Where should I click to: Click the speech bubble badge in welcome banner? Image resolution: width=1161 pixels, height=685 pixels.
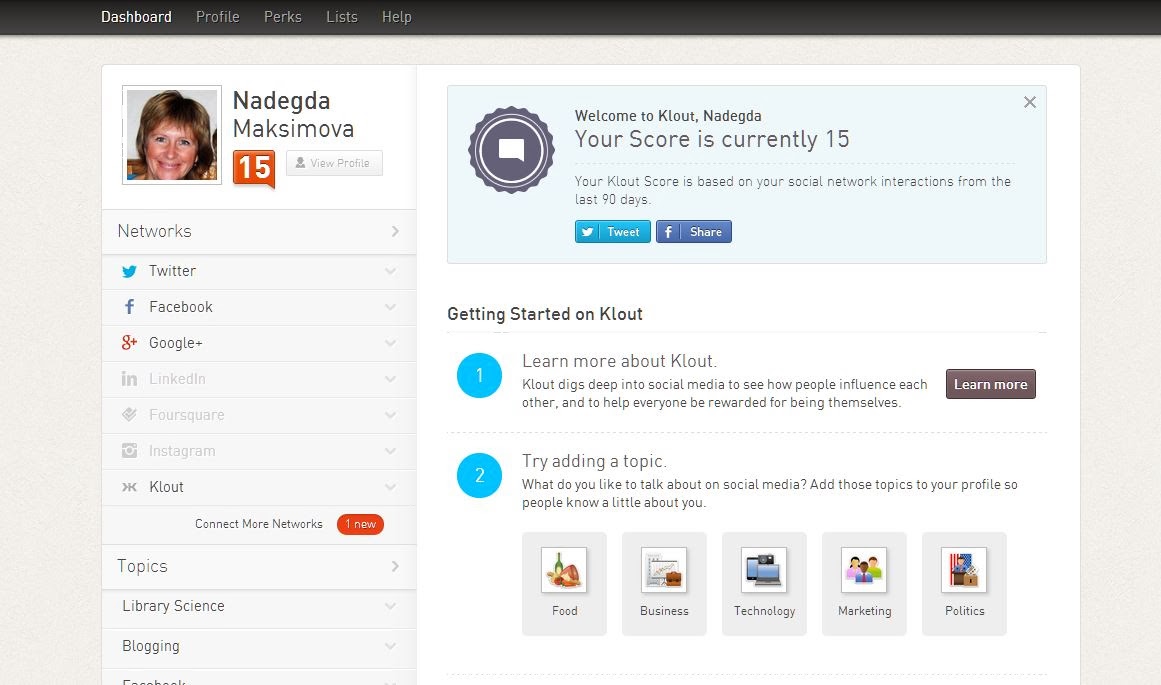point(511,150)
